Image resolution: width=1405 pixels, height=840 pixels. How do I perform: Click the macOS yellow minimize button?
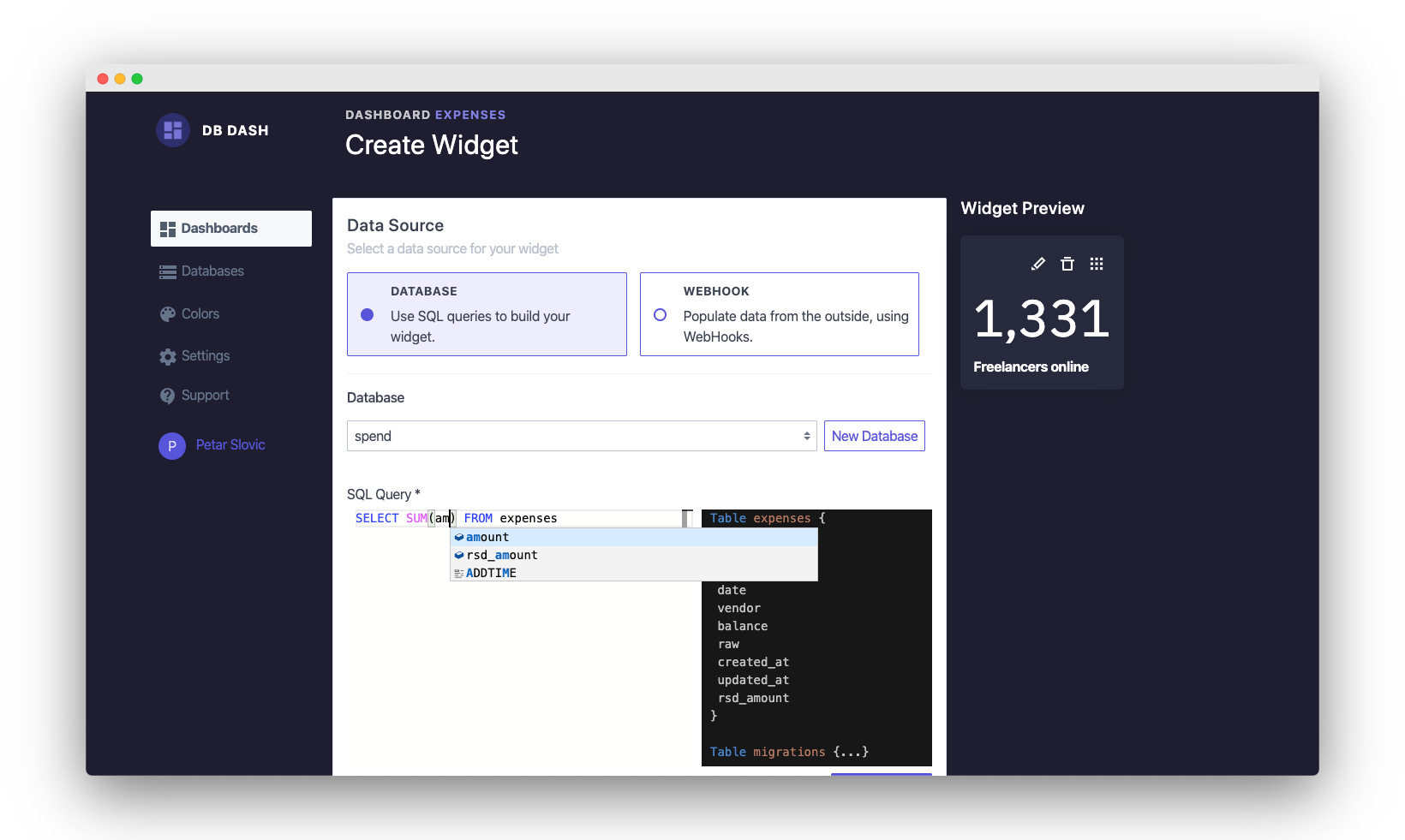120,79
